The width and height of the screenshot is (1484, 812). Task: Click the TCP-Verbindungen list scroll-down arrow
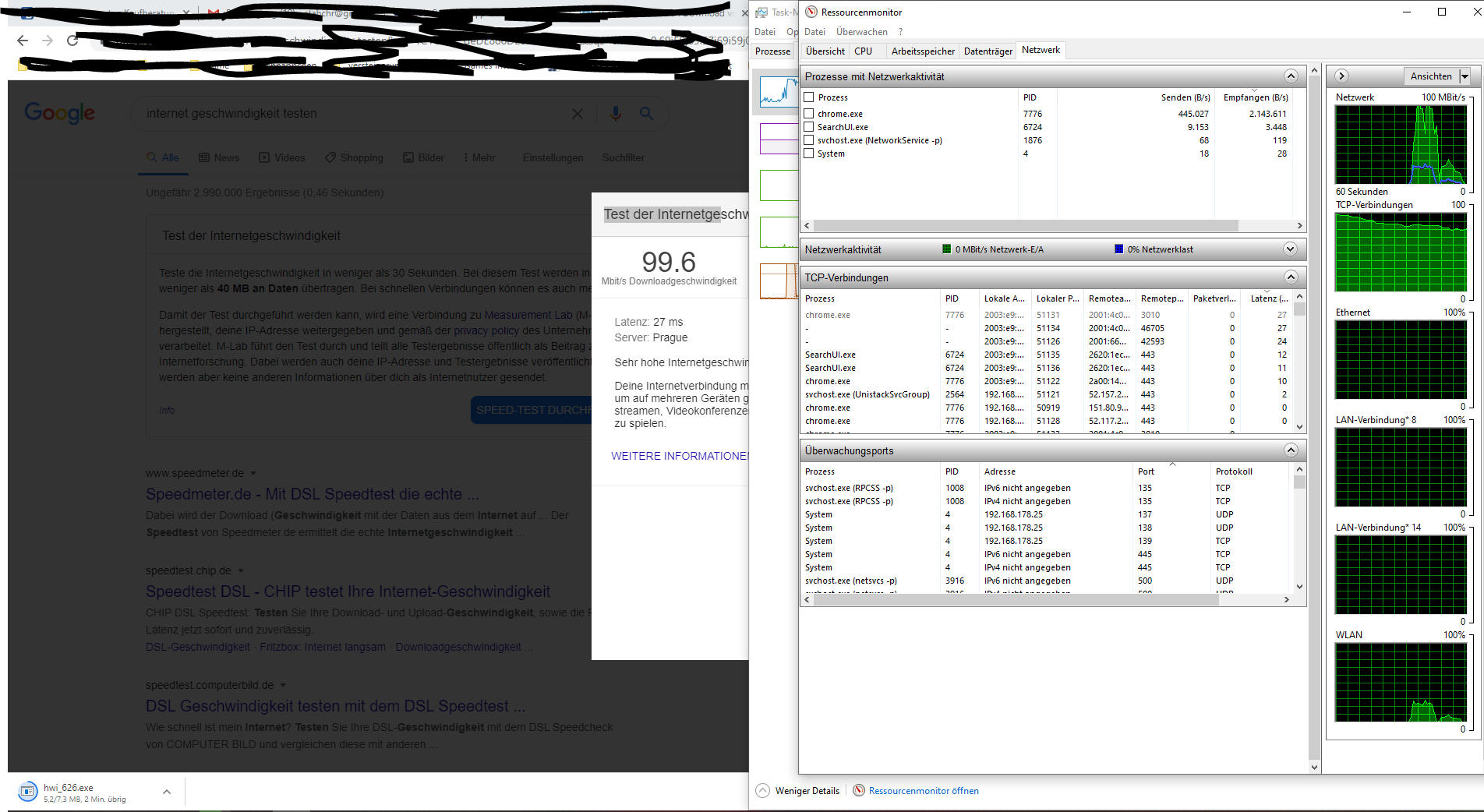tap(1299, 427)
